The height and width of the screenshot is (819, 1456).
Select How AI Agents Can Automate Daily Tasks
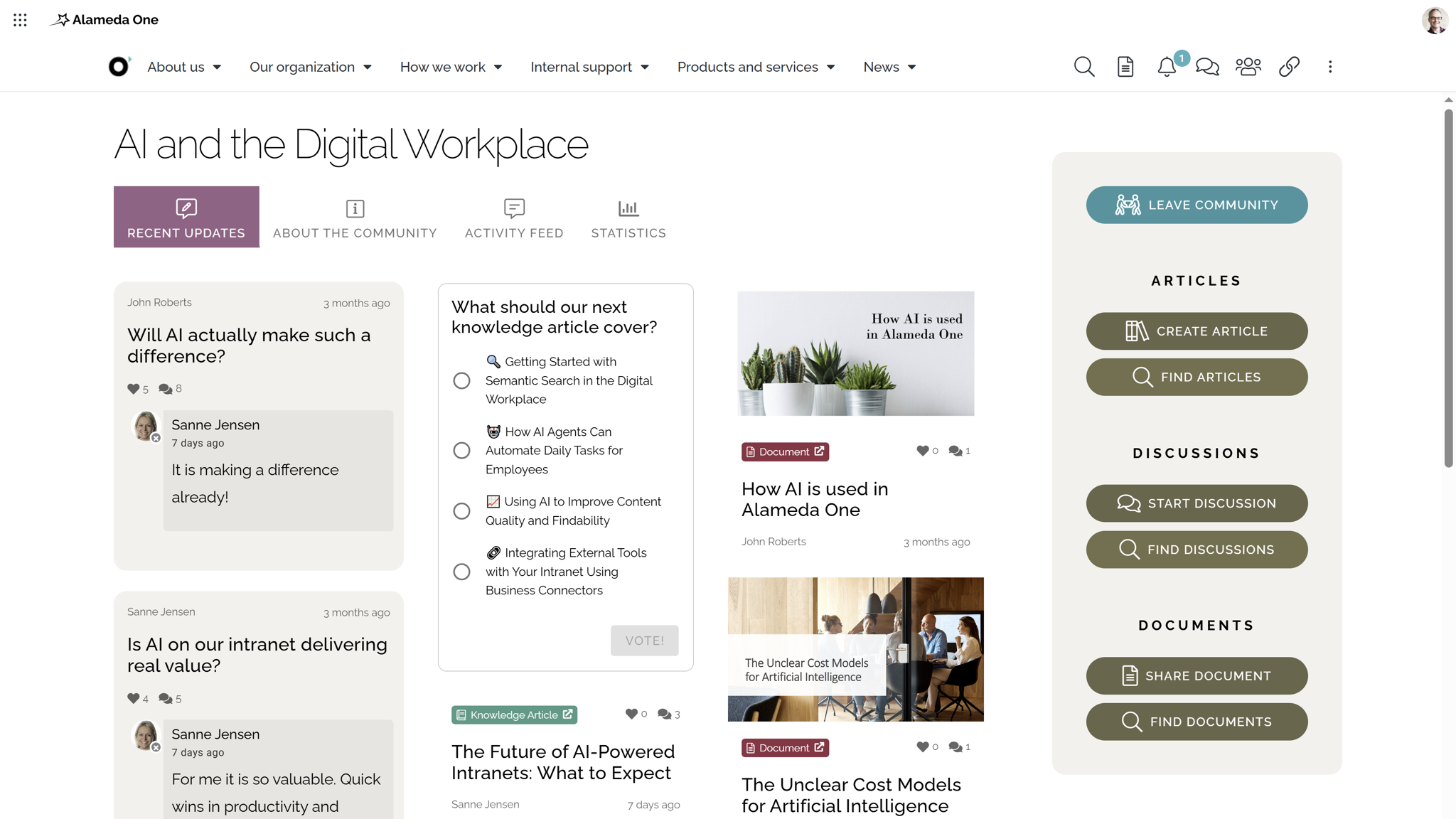click(461, 451)
